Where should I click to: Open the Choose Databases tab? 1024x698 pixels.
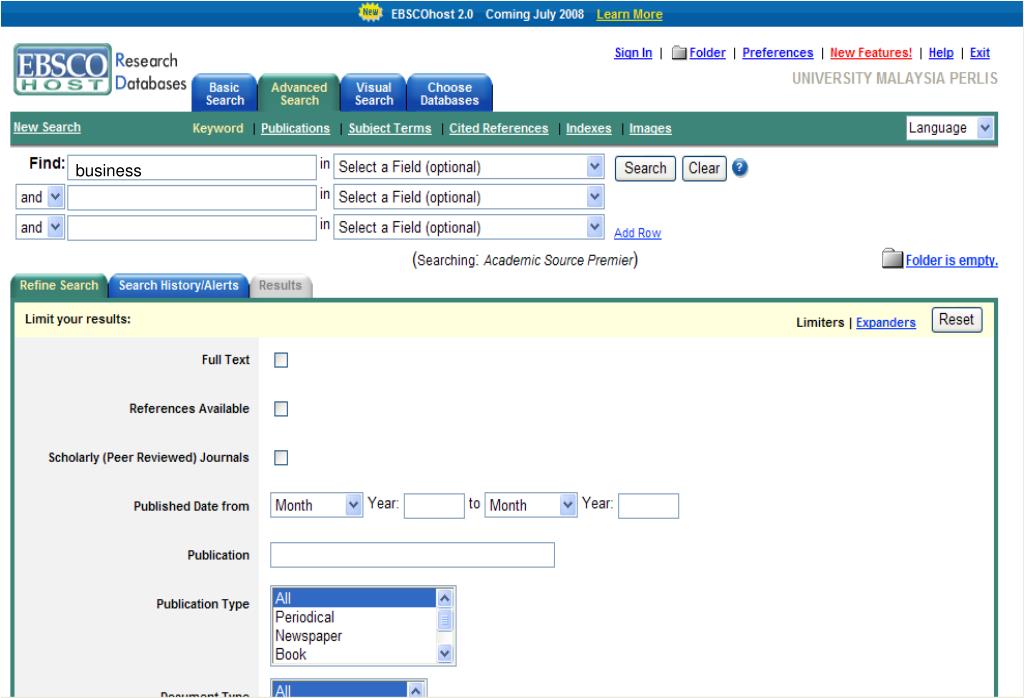click(x=449, y=93)
